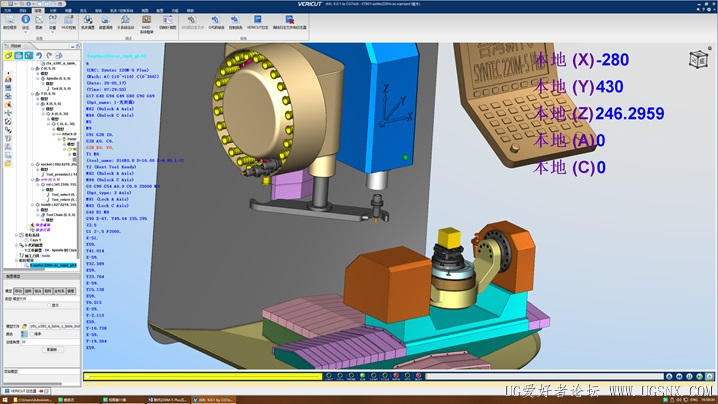This screenshot has height=404, width=718.
Task: Open the 840D system check icon
Action: pos(147,24)
